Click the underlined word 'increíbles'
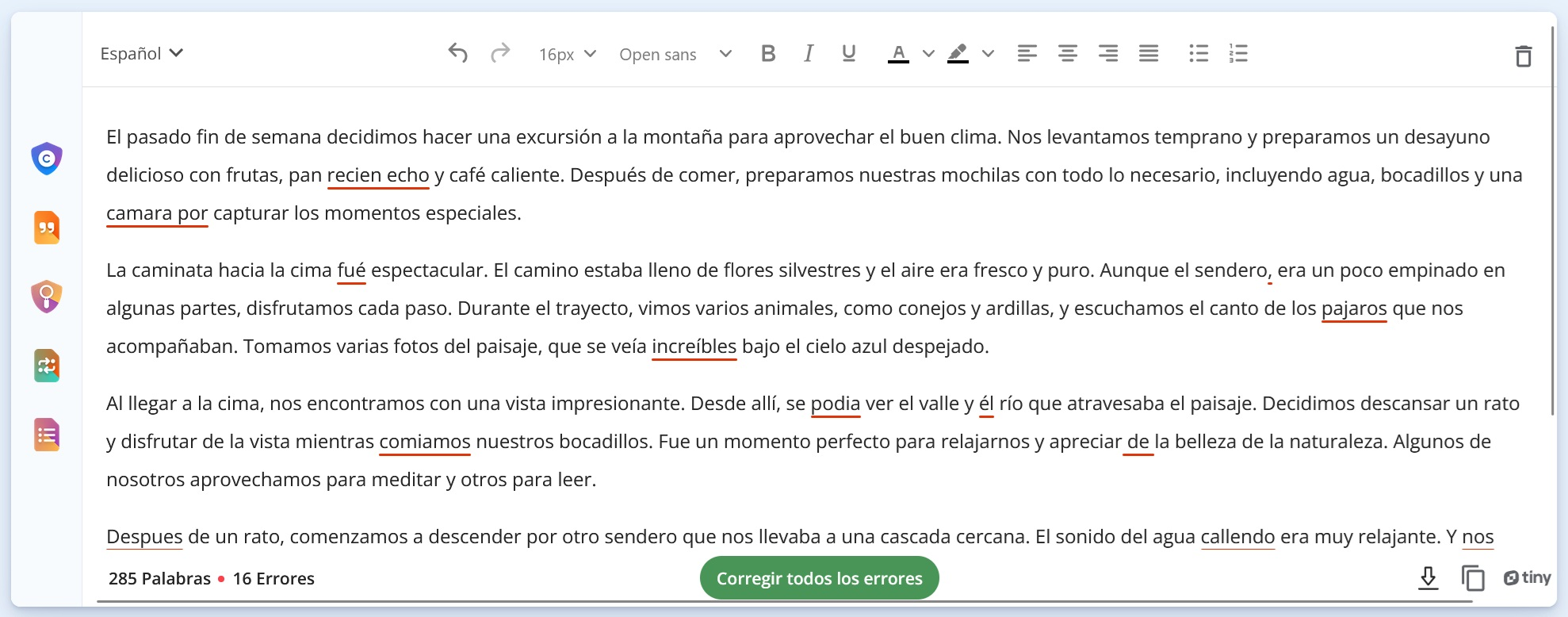Viewport: 1568px width, 617px height. point(694,347)
